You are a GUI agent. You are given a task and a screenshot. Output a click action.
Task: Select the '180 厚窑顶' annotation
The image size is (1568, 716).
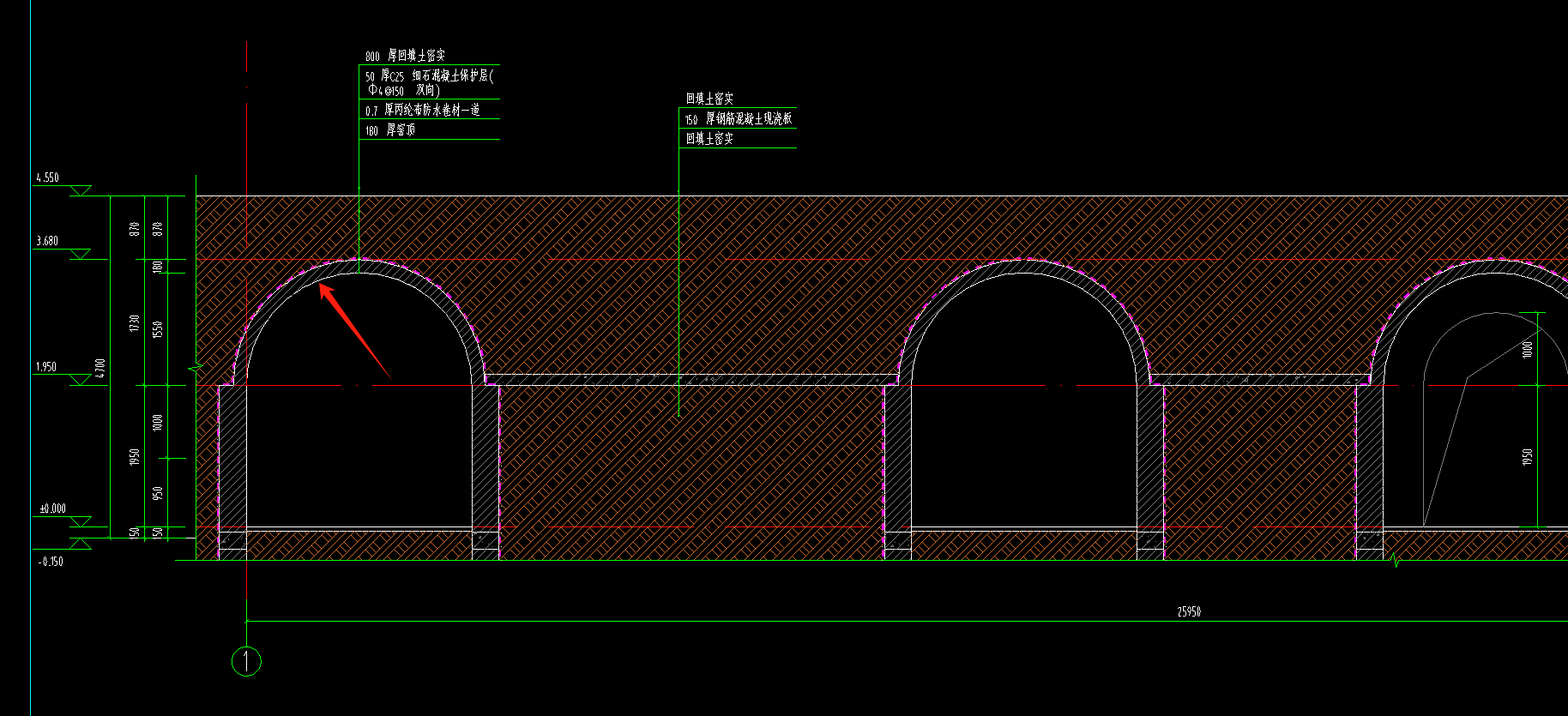[390, 130]
